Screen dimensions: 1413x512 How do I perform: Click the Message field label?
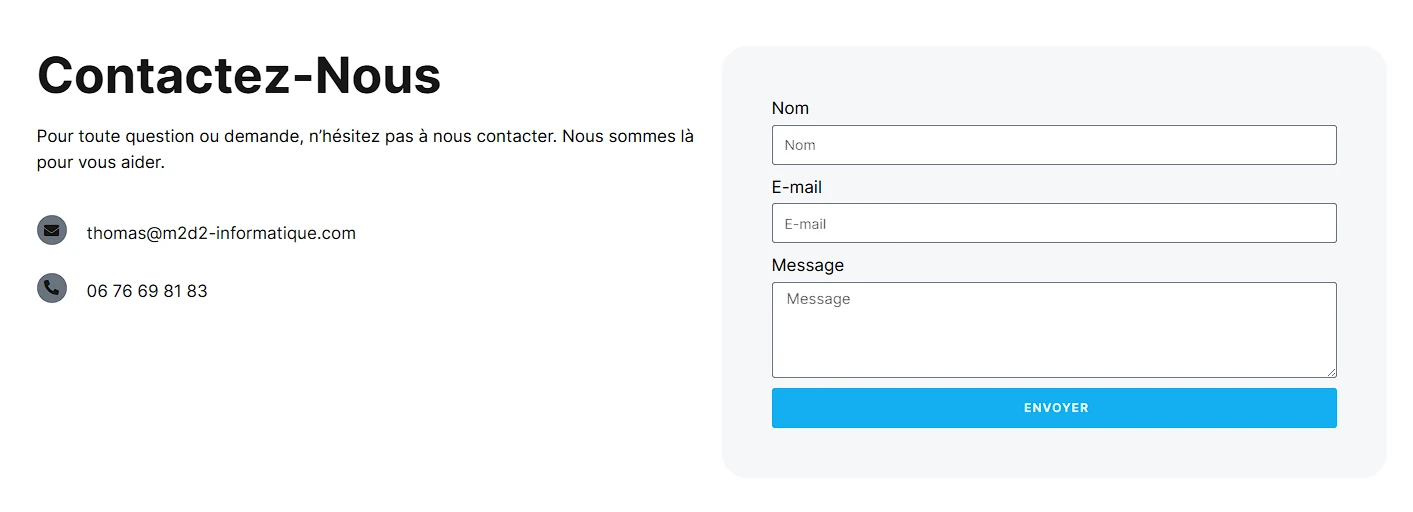[x=808, y=265]
